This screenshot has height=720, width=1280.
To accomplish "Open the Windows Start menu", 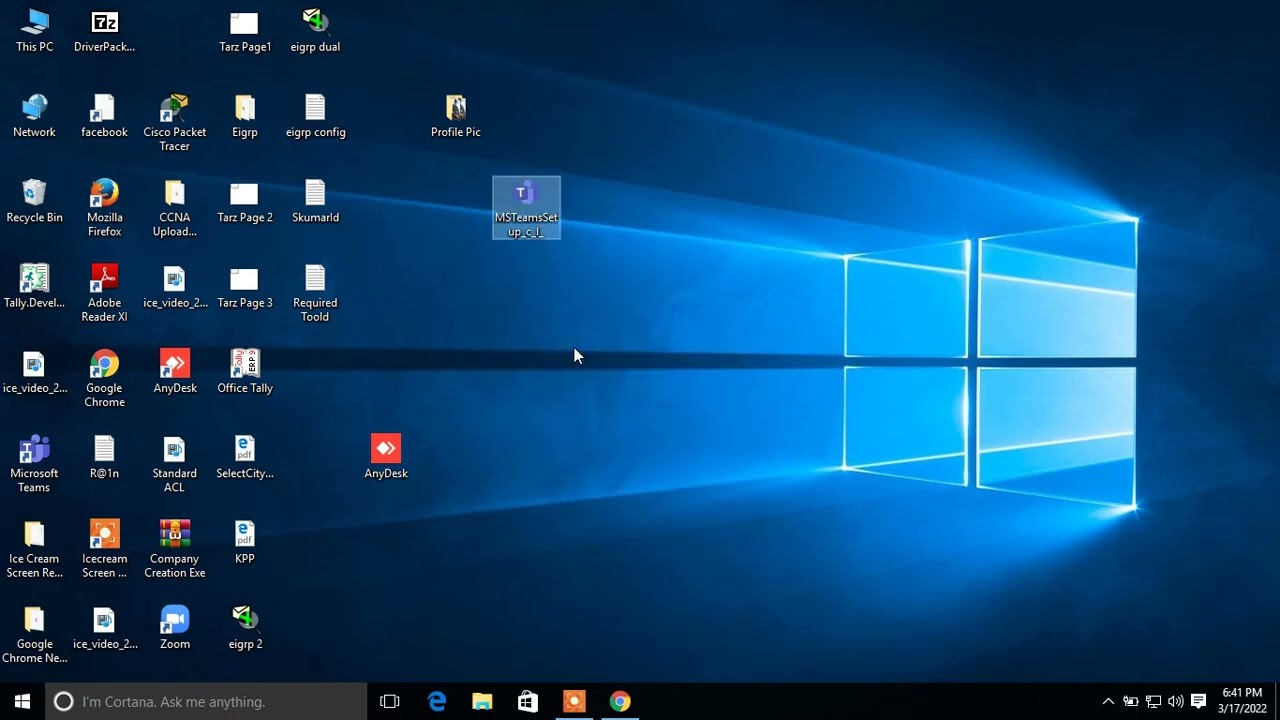I will tap(22, 701).
